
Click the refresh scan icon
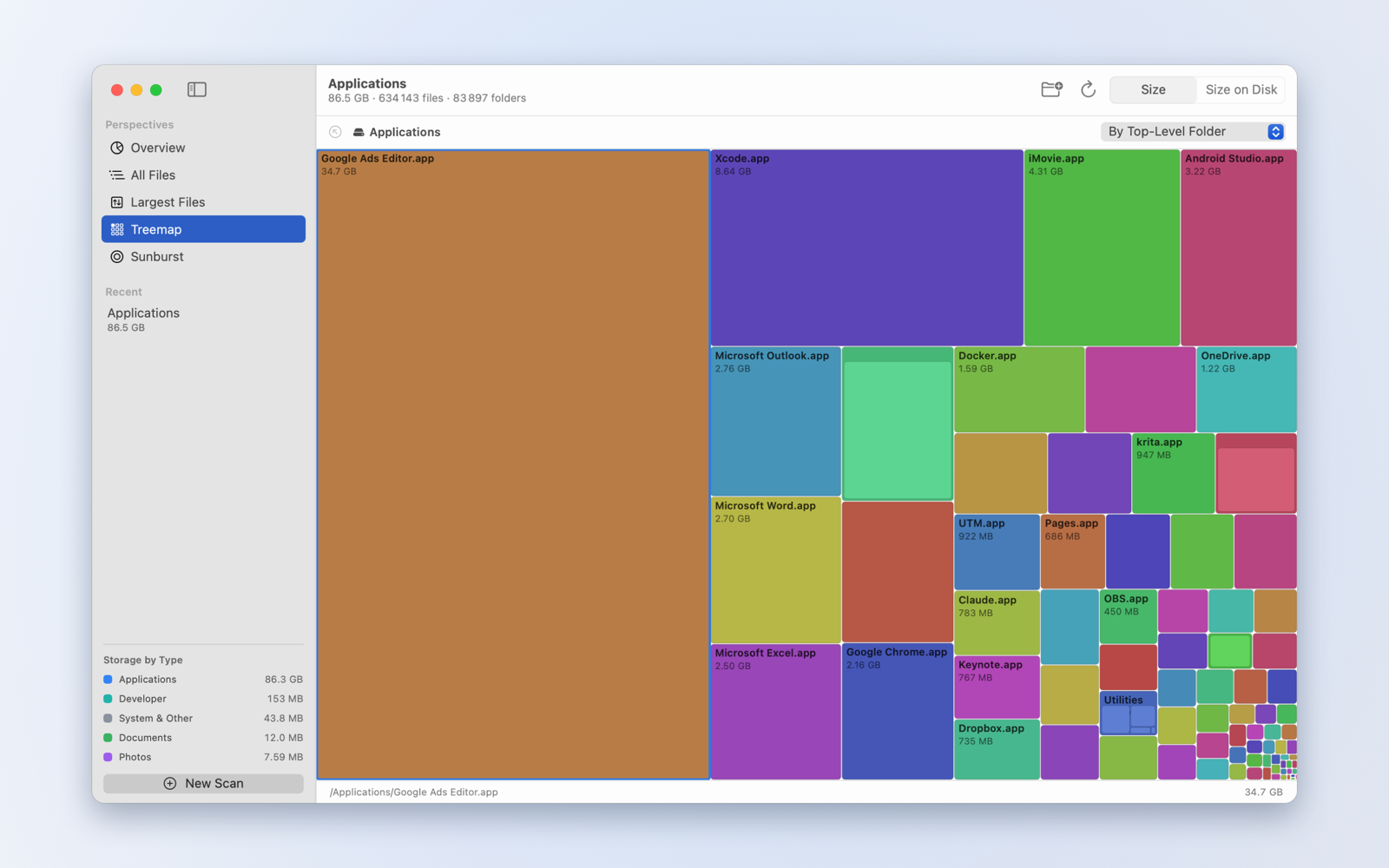tap(1088, 89)
